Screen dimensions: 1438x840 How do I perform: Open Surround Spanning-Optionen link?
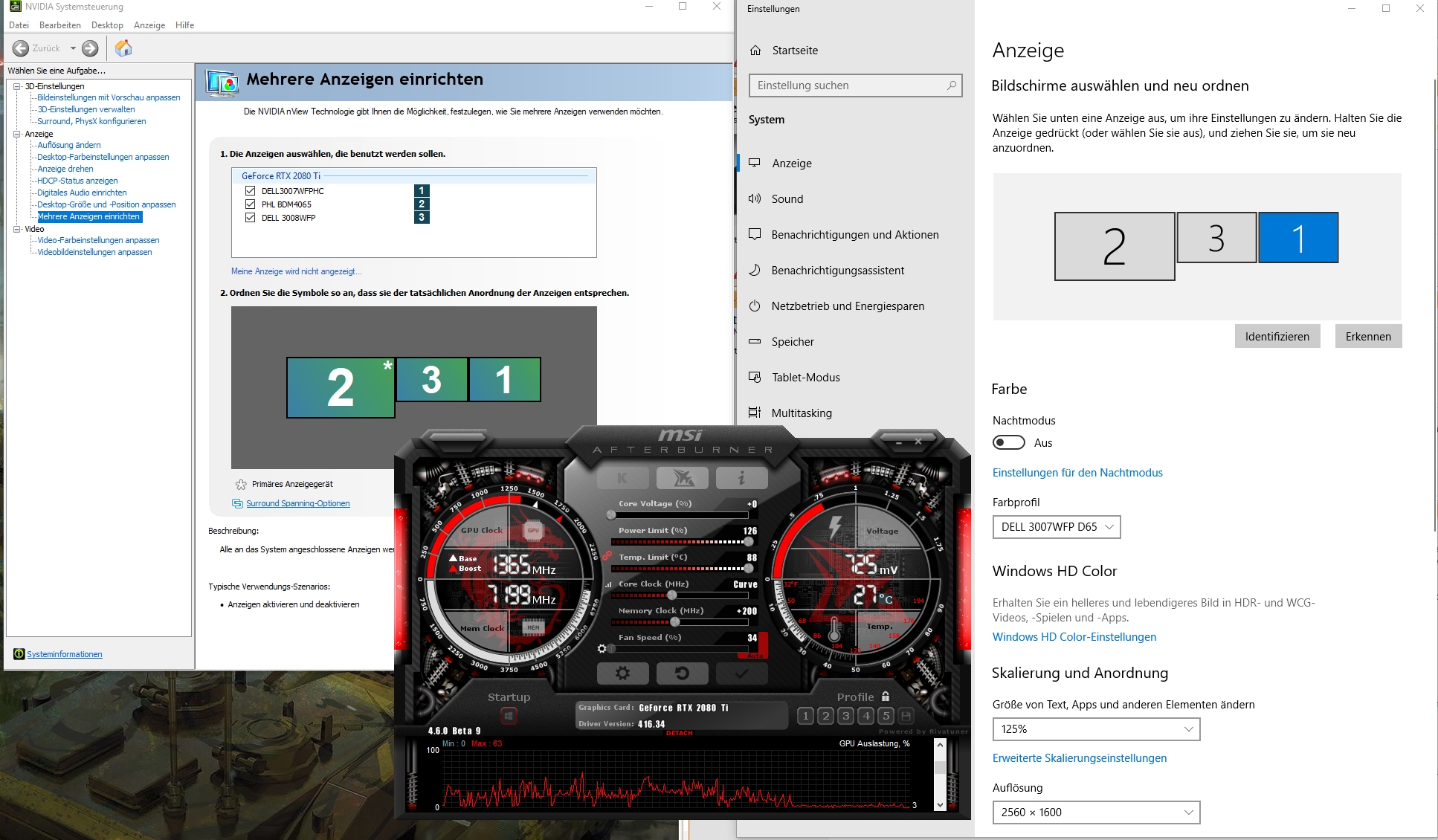(297, 503)
